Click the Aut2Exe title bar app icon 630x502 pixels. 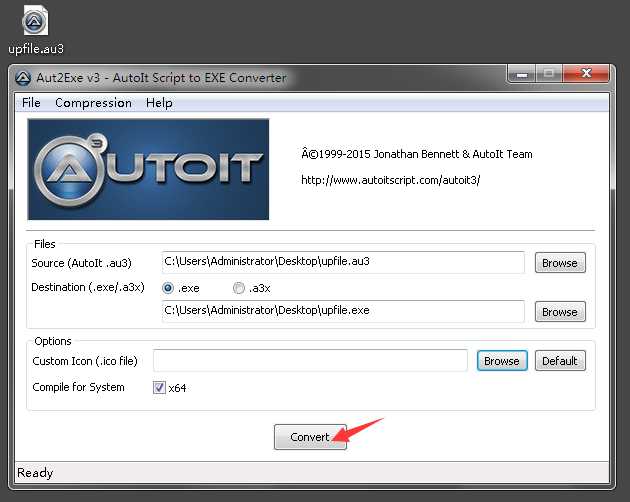(x=23, y=78)
